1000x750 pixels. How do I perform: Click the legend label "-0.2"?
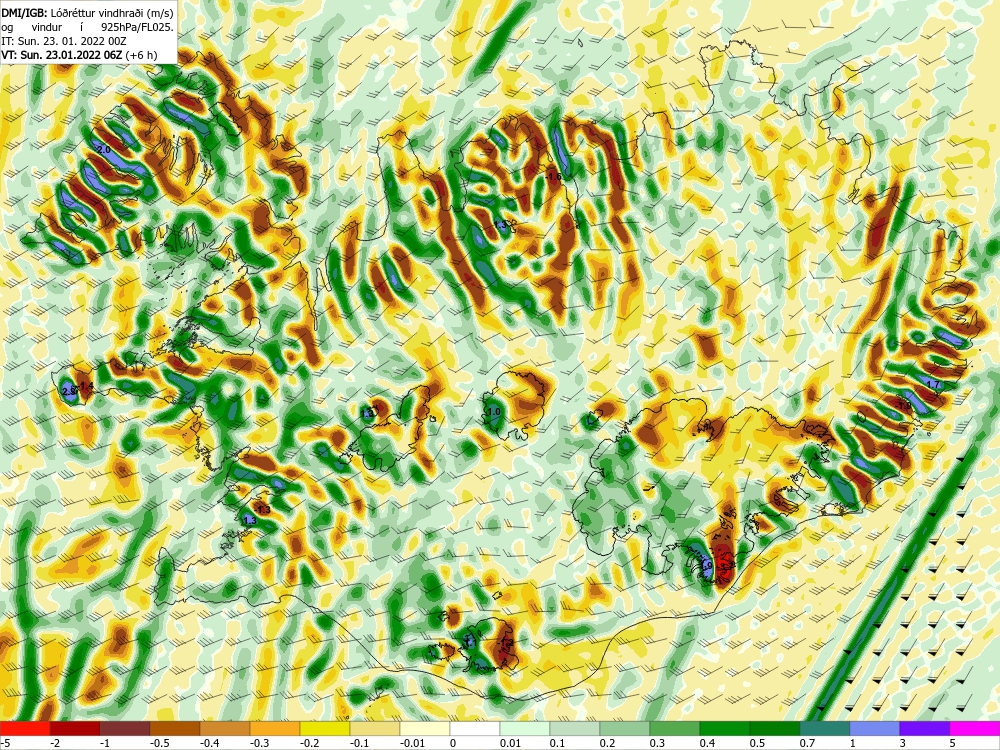tap(309, 743)
